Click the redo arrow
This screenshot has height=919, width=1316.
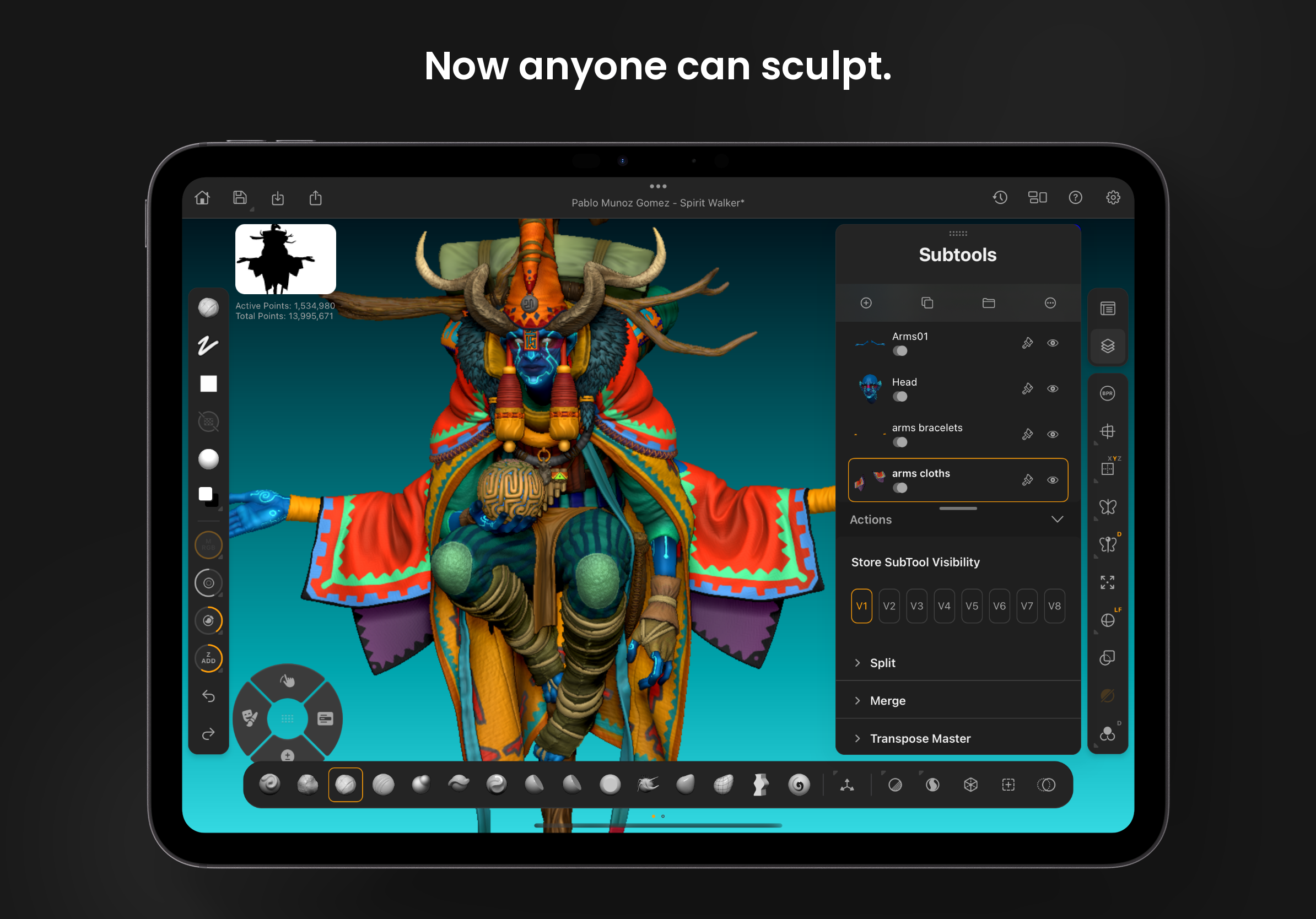[208, 734]
